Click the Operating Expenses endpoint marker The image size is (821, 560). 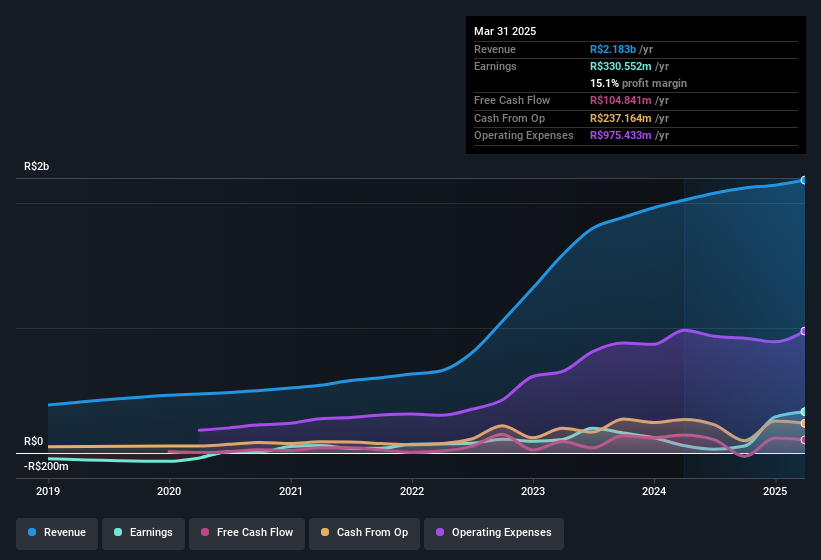(804, 331)
